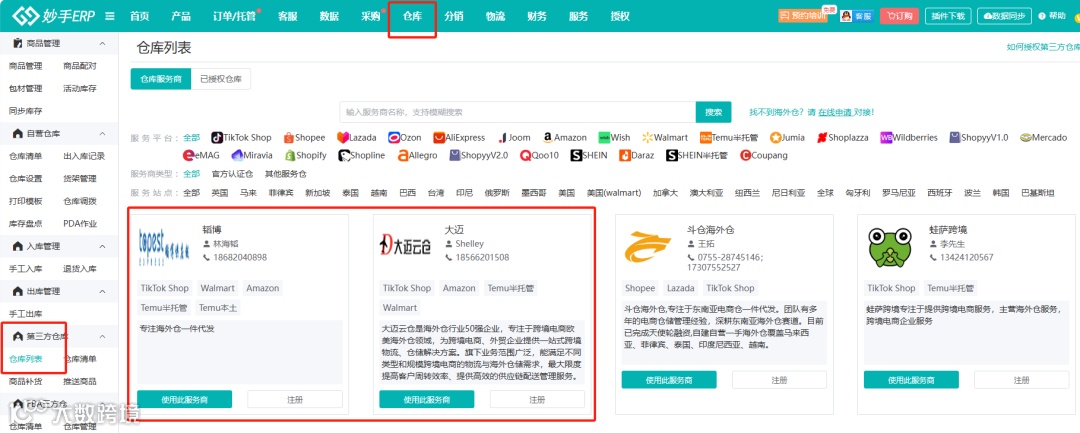1080x433 pixels.
Task: Filter by Miravia platform
Action: [x=252, y=156]
